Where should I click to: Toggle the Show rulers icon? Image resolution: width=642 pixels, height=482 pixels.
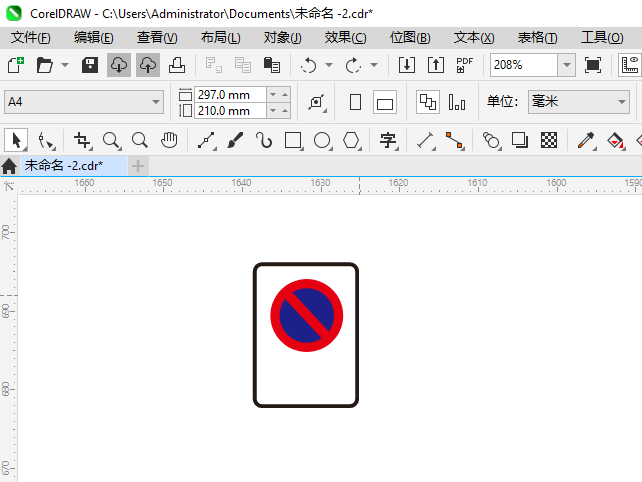pos(630,65)
